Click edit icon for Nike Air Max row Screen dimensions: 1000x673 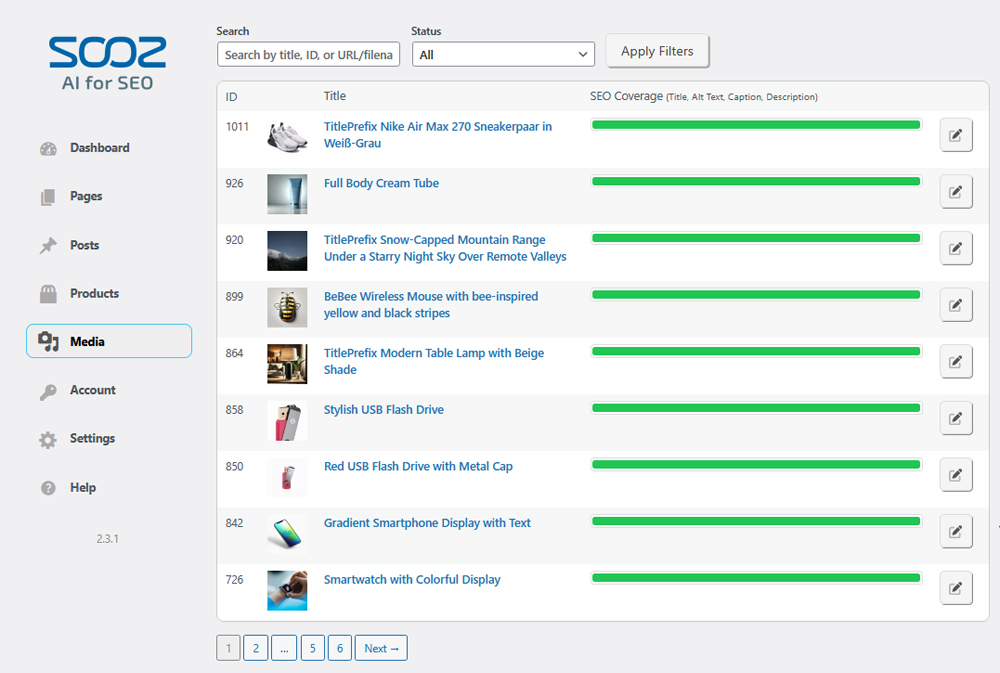[x=956, y=135]
